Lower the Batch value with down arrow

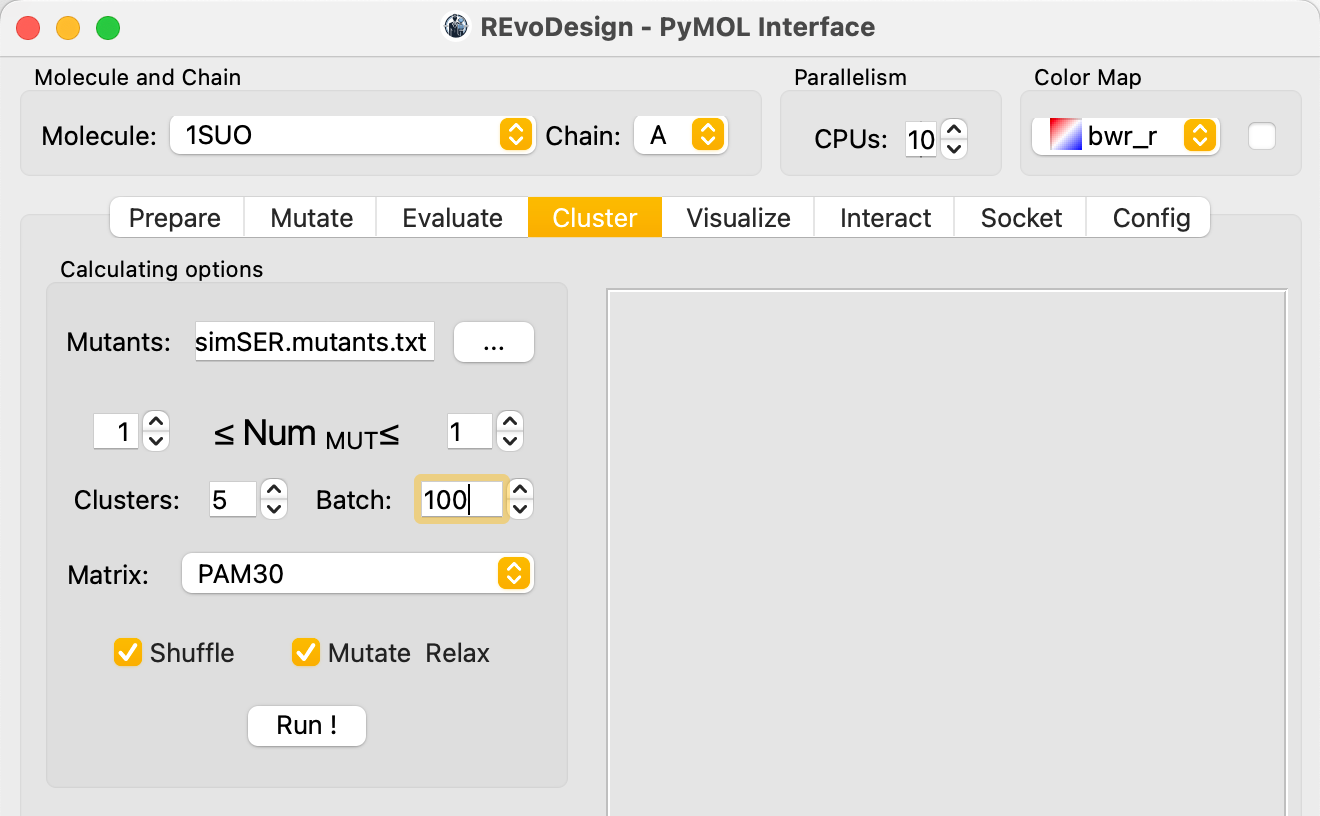pyautogui.click(x=521, y=509)
